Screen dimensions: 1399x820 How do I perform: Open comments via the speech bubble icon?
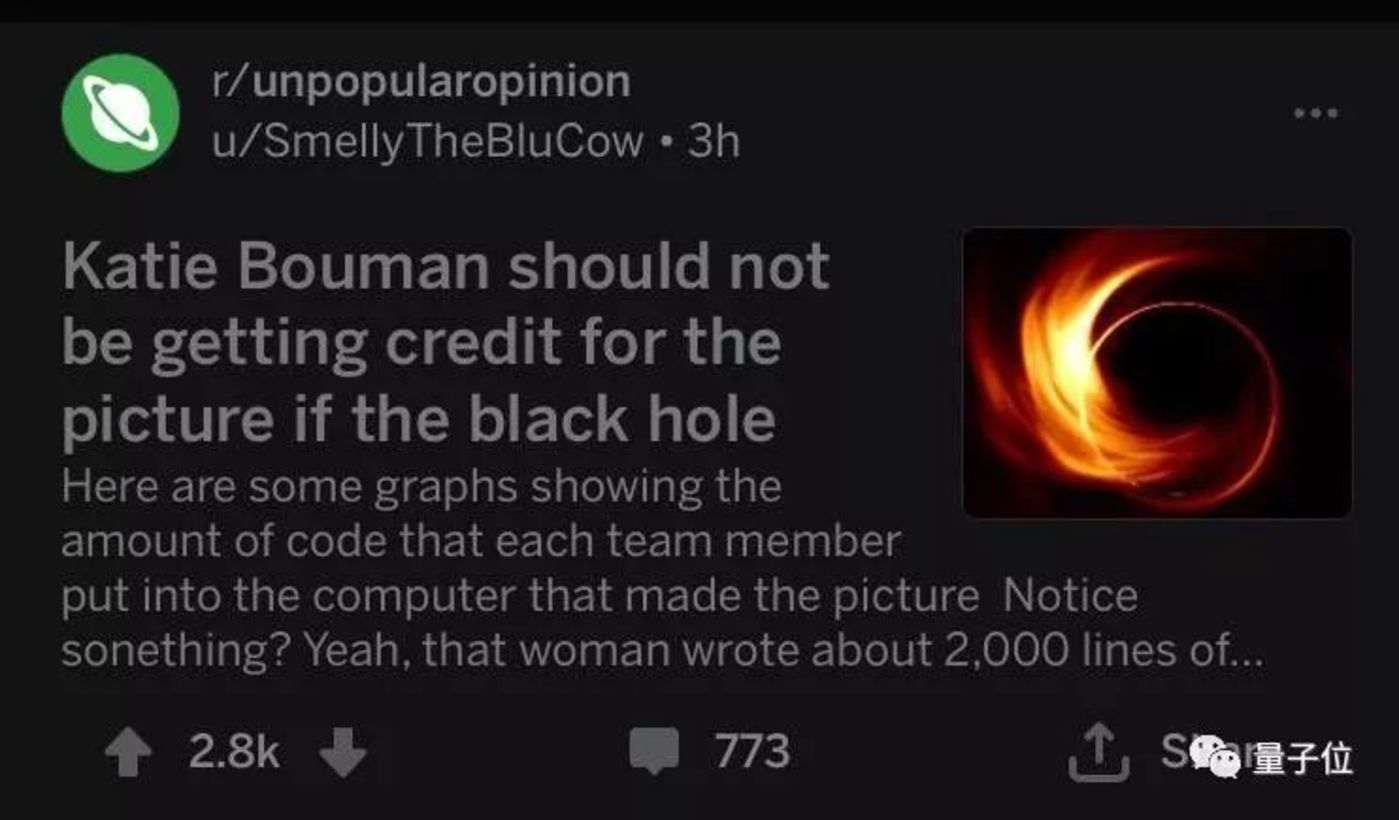654,751
